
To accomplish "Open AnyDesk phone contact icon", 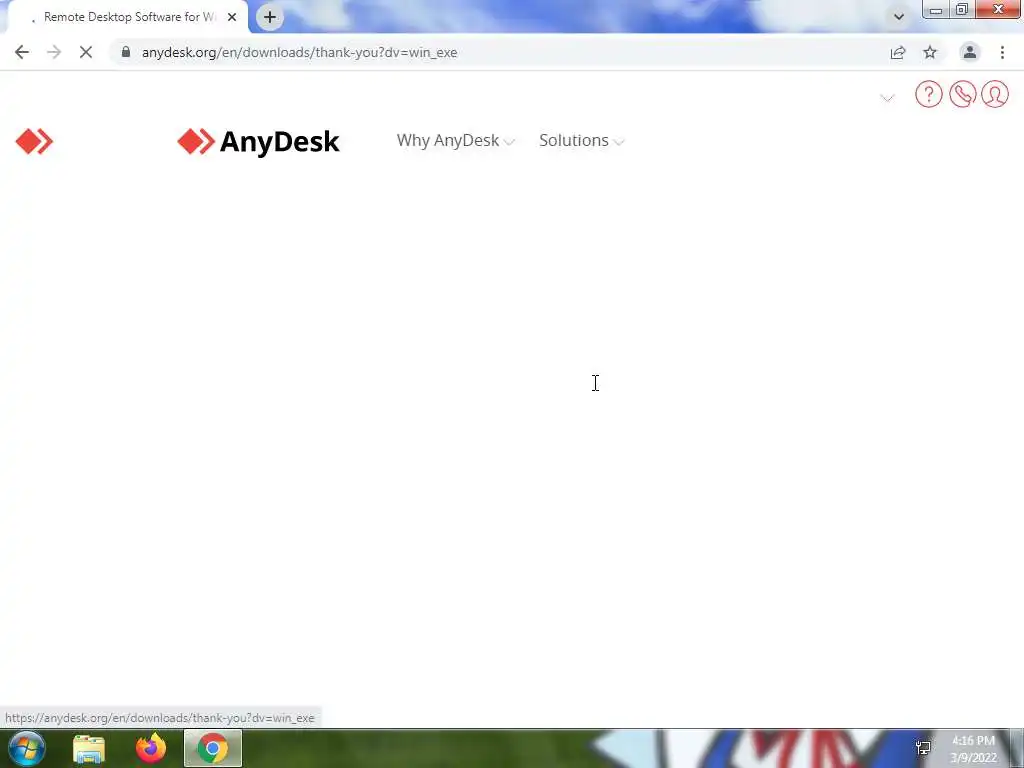I will (x=963, y=94).
